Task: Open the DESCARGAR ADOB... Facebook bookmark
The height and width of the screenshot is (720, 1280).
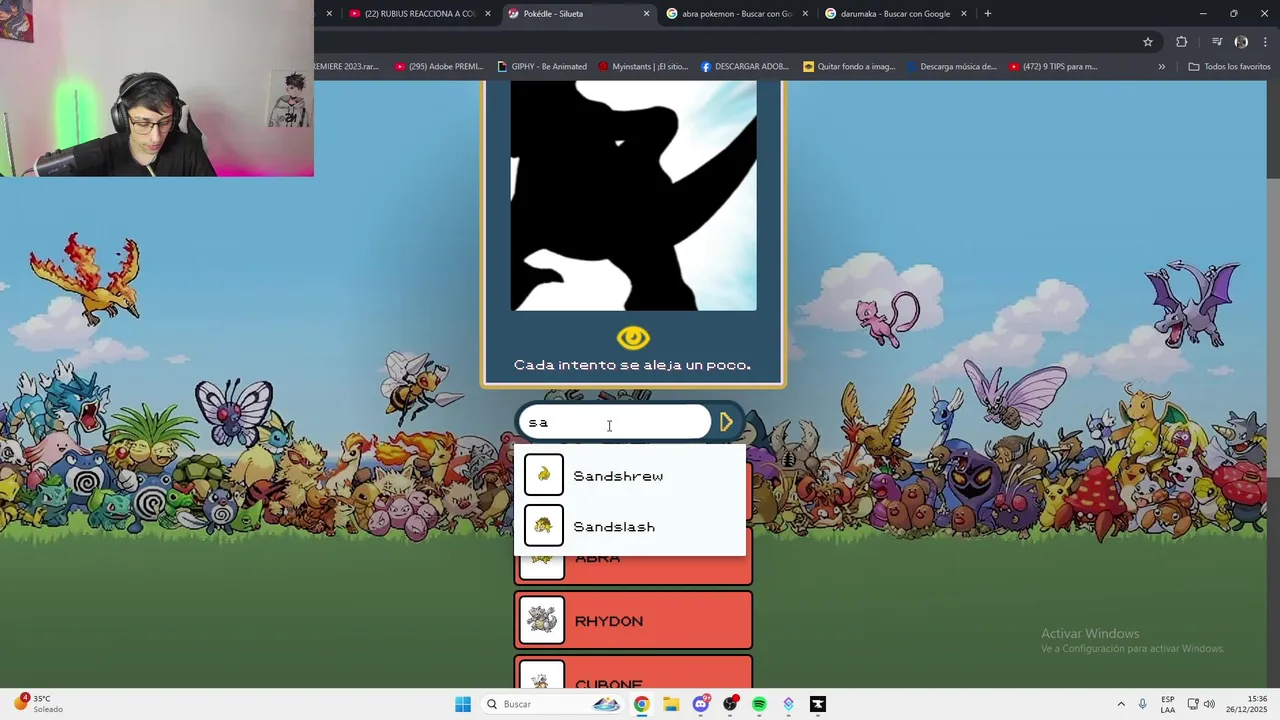Action: (745, 67)
